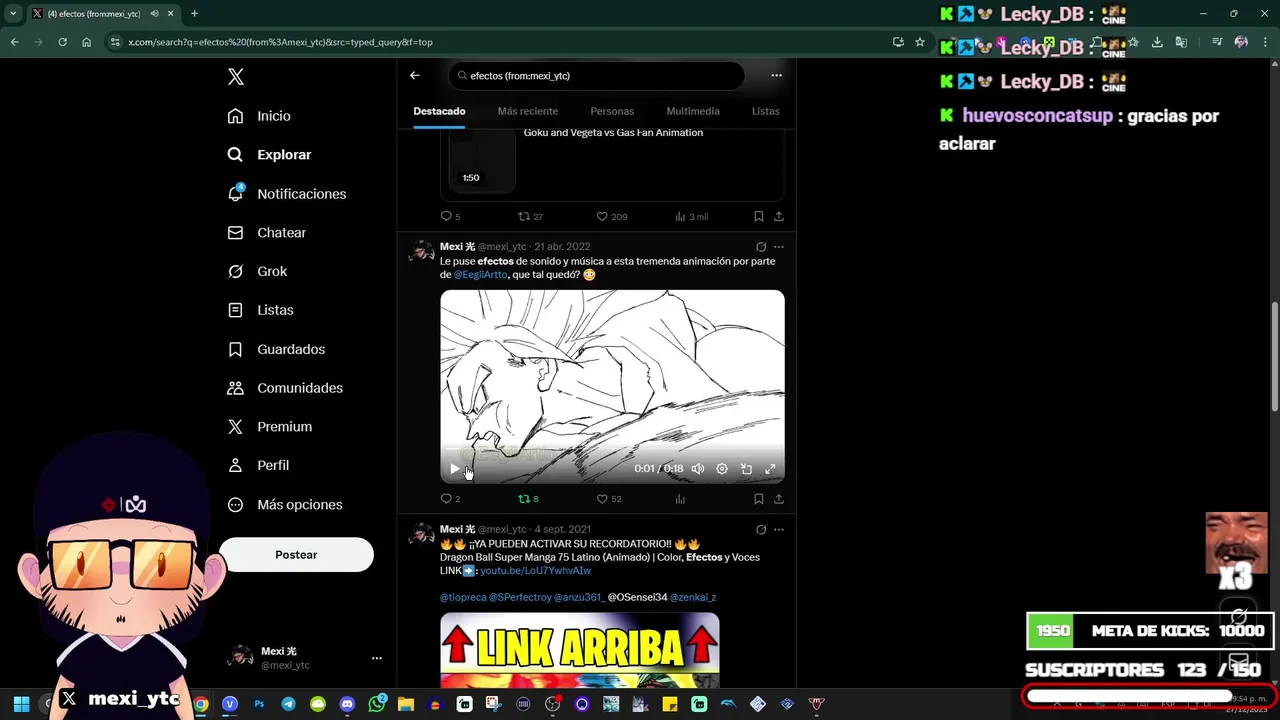Share the post with 209 likes
Image resolution: width=1280 pixels, height=720 pixels.
pos(778,217)
